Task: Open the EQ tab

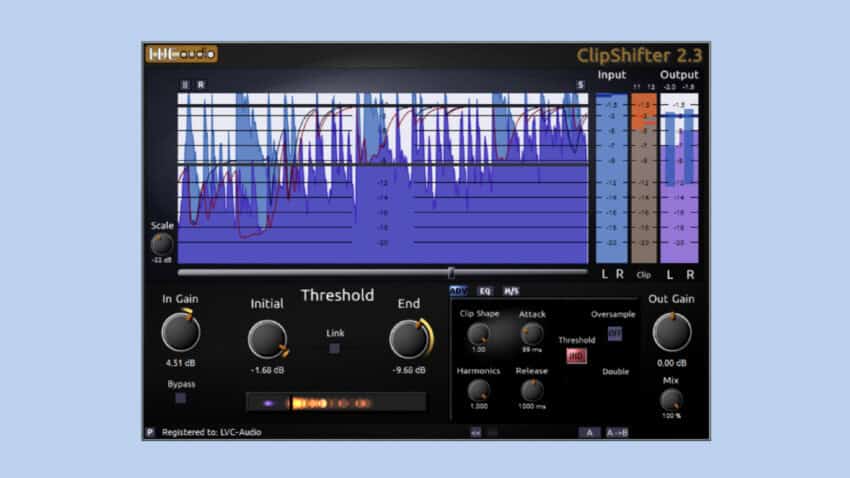Action: (485, 292)
